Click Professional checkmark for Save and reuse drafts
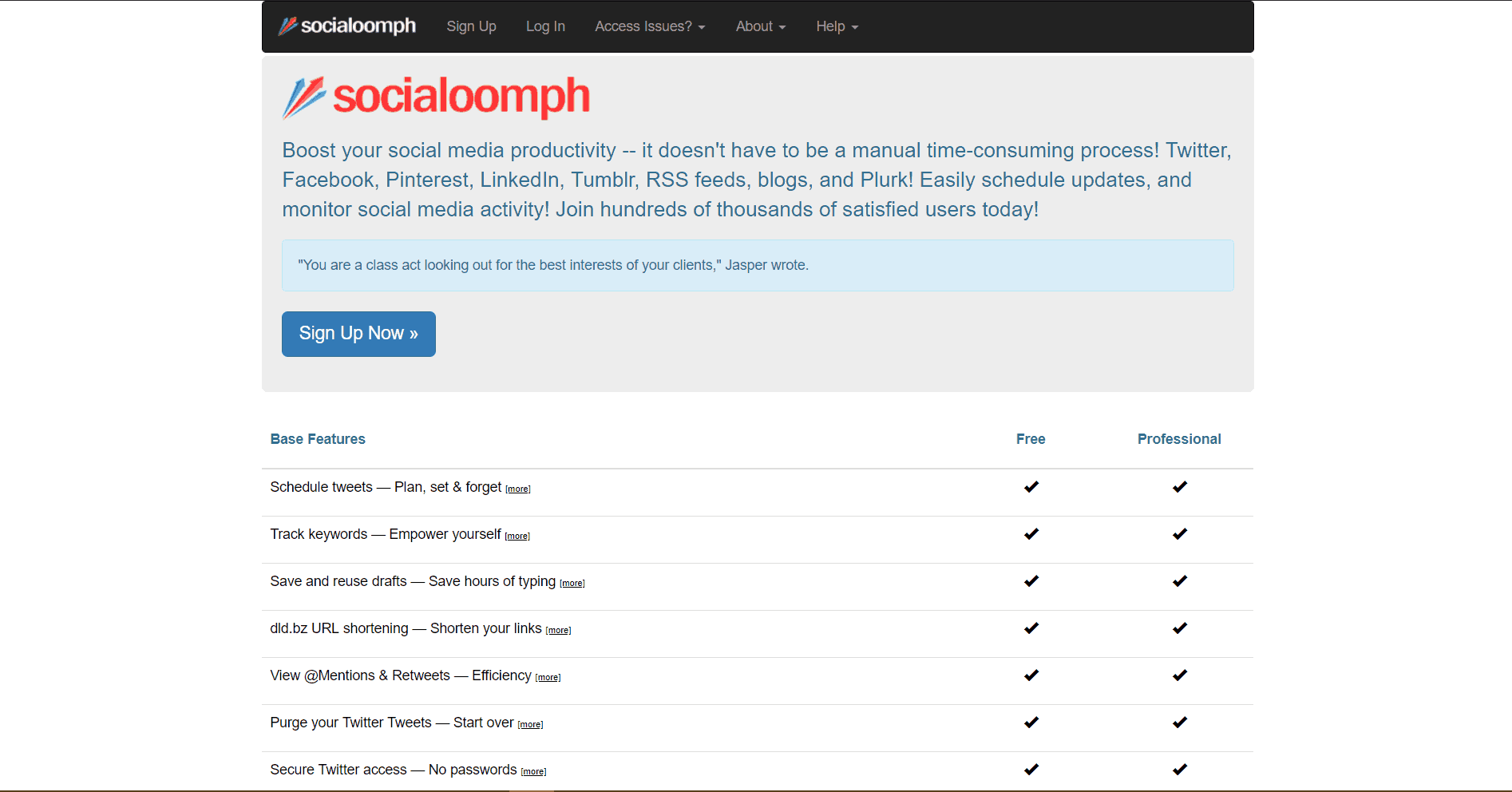The image size is (1512, 792). point(1180,580)
